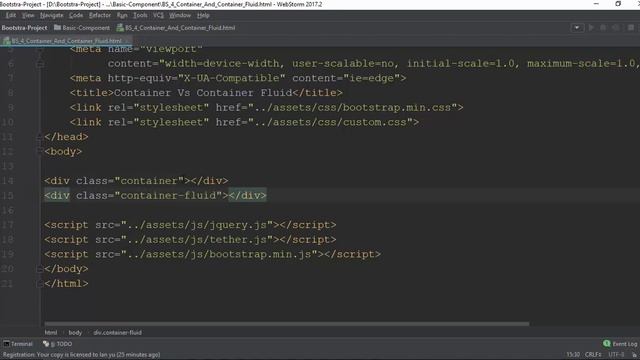Open the run configuration dropdown
The height and width of the screenshot is (360, 640).
577,28
